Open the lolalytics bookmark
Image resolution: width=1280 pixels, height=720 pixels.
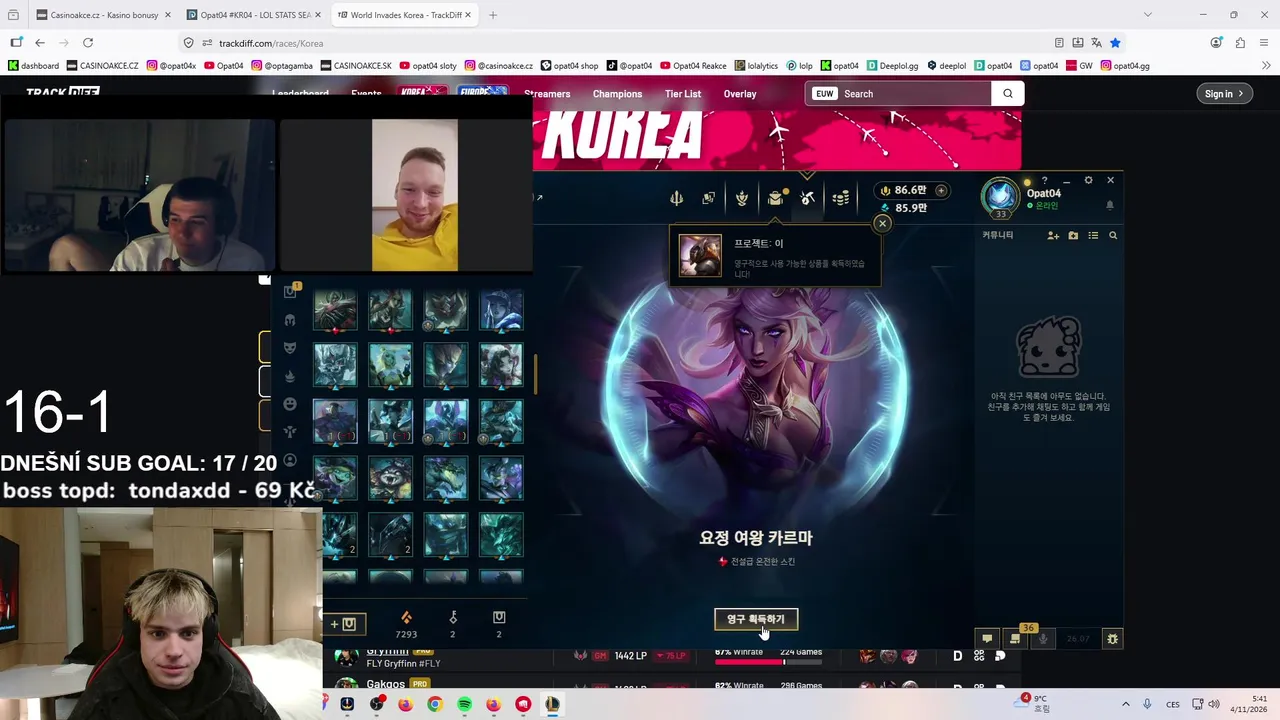(755, 66)
